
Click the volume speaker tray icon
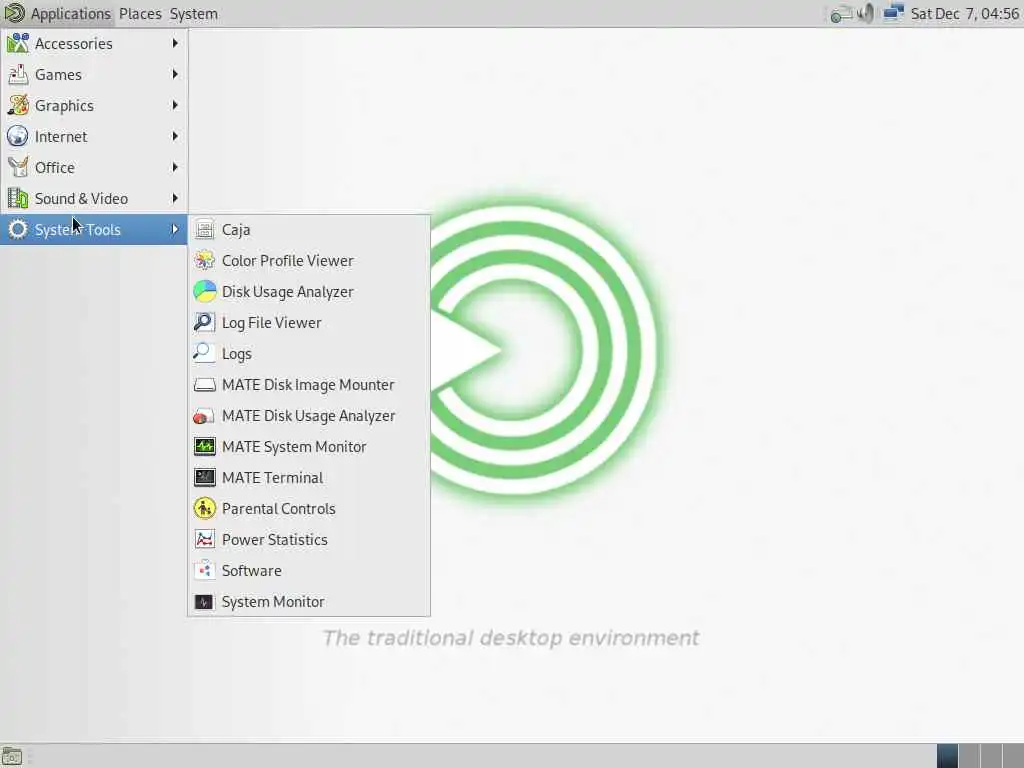[x=866, y=13]
